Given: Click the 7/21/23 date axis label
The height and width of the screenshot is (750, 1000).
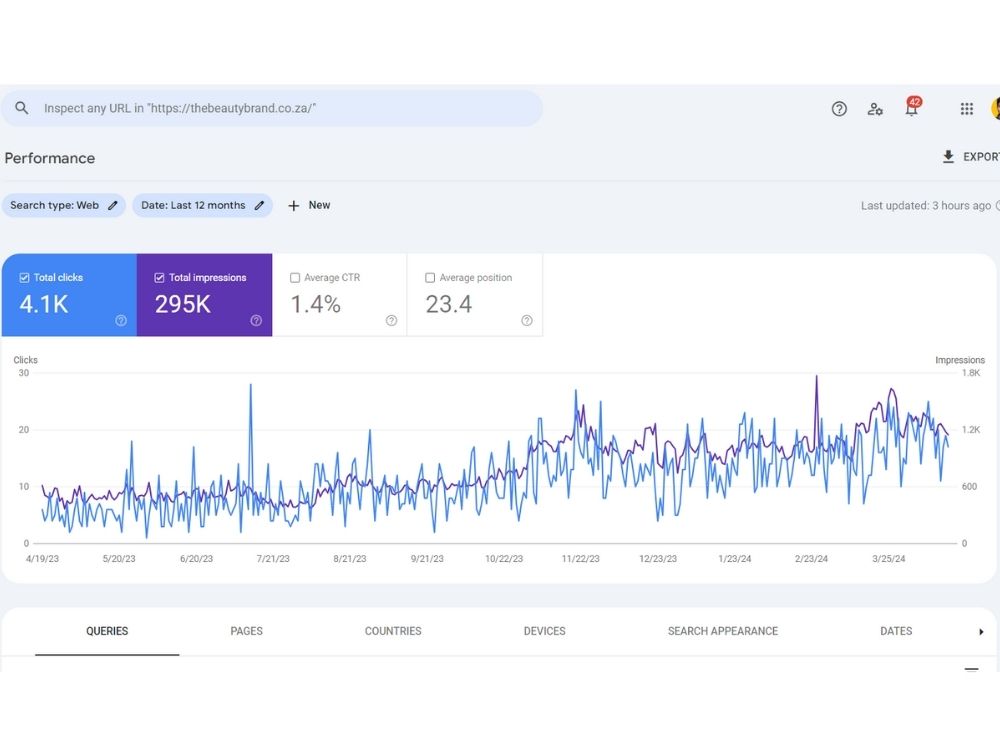Looking at the screenshot, I should pos(273,559).
